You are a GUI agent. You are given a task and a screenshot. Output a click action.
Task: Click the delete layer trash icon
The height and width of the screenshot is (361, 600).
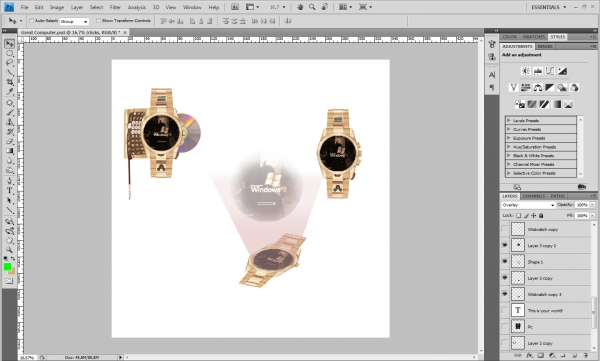pyautogui.click(x=585, y=356)
